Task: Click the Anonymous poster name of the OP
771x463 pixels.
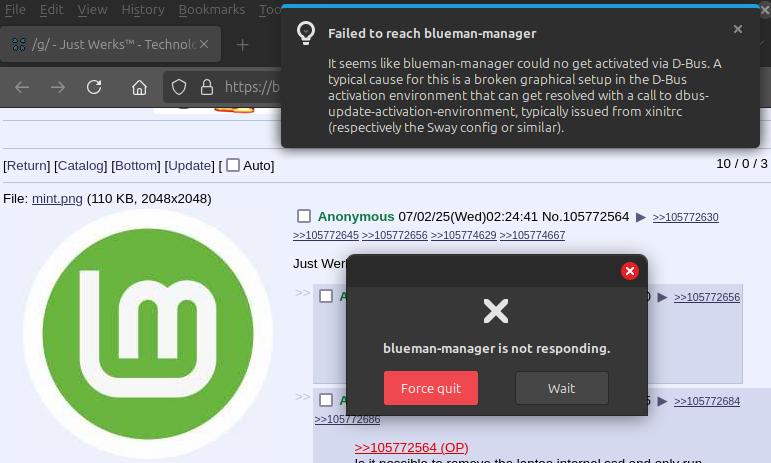Action: [356, 216]
